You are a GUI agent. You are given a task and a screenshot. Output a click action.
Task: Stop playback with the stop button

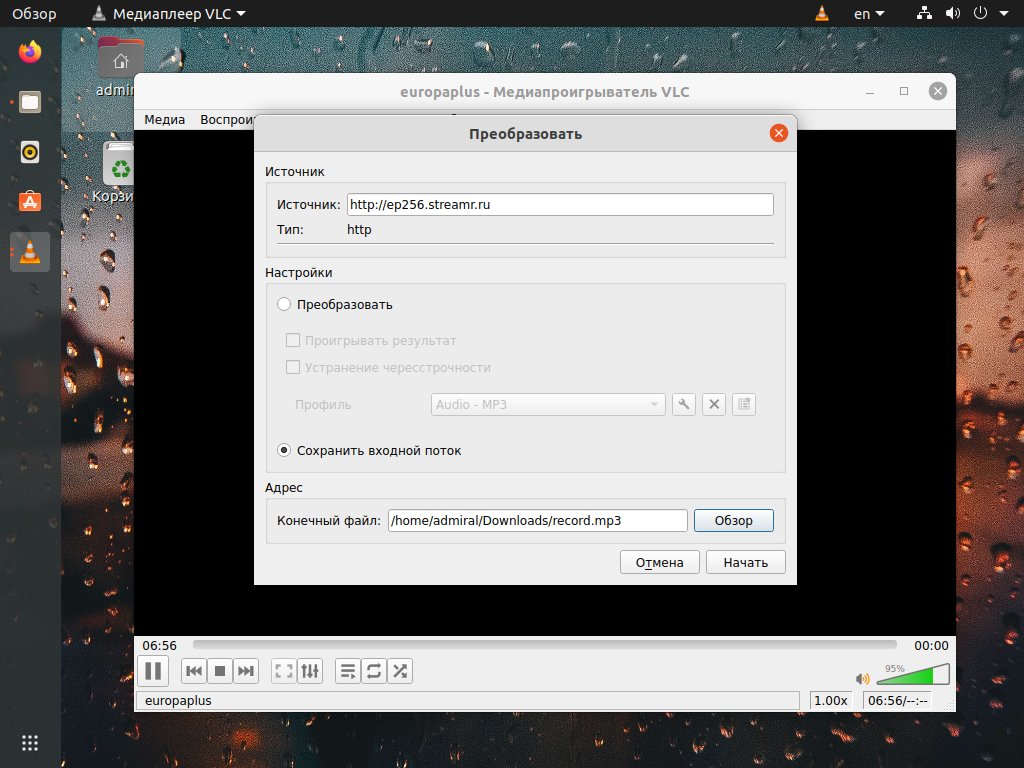pos(220,671)
